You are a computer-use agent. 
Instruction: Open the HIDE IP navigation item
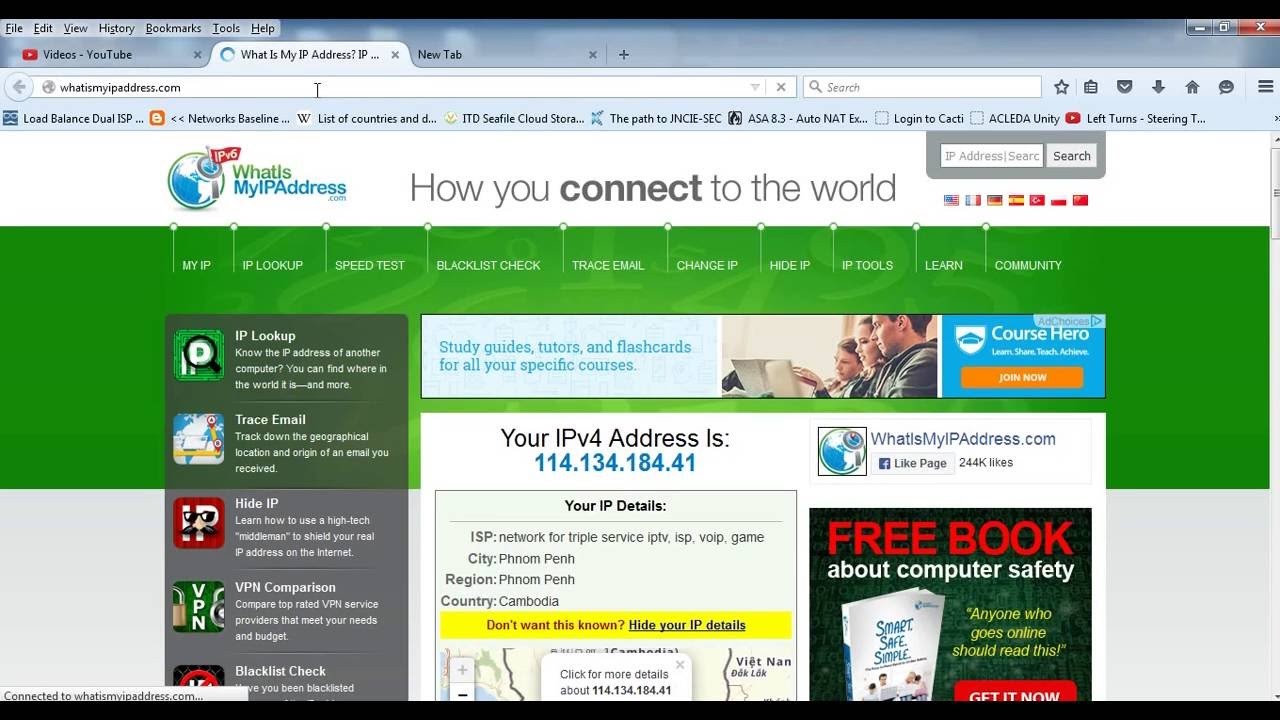point(790,265)
